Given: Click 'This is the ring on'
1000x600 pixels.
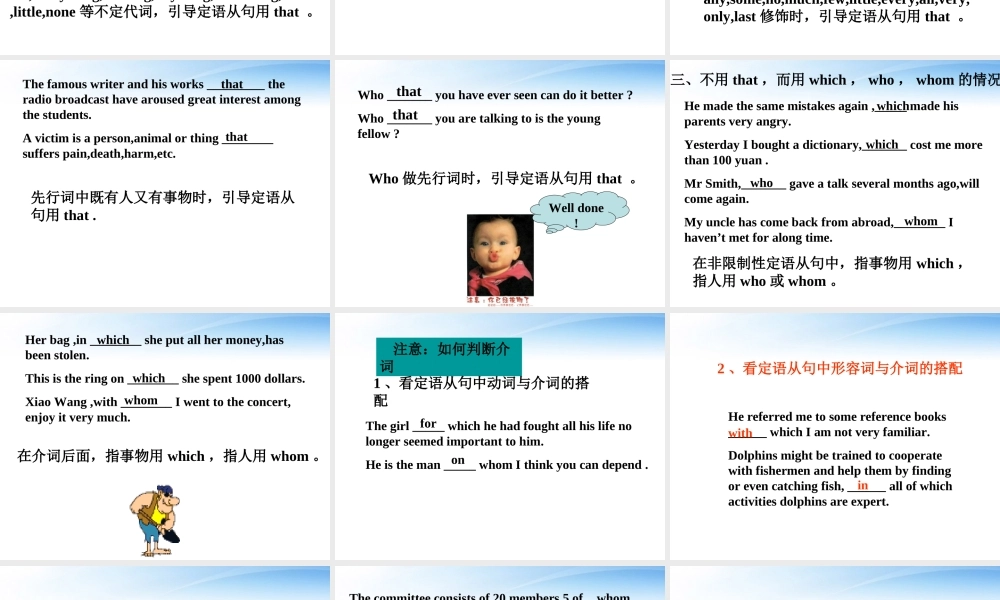Looking at the screenshot, I should (x=75, y=379).
